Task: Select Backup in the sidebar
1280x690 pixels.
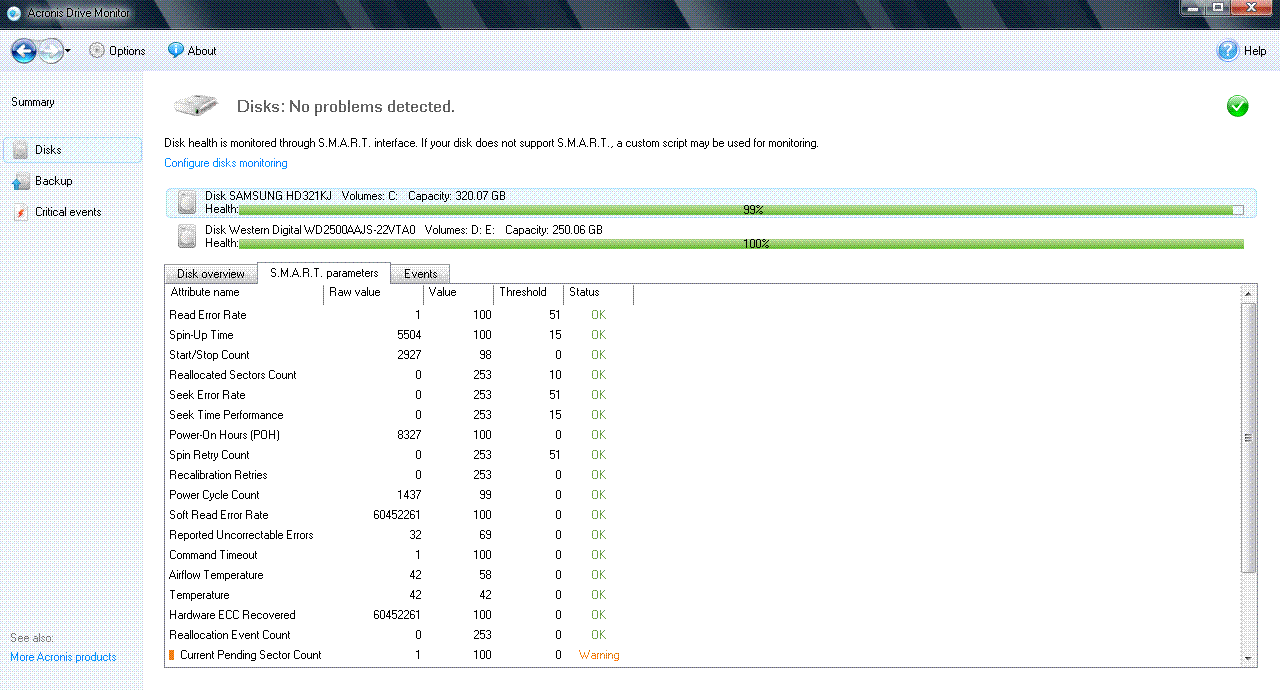Action: click(54, 181)
